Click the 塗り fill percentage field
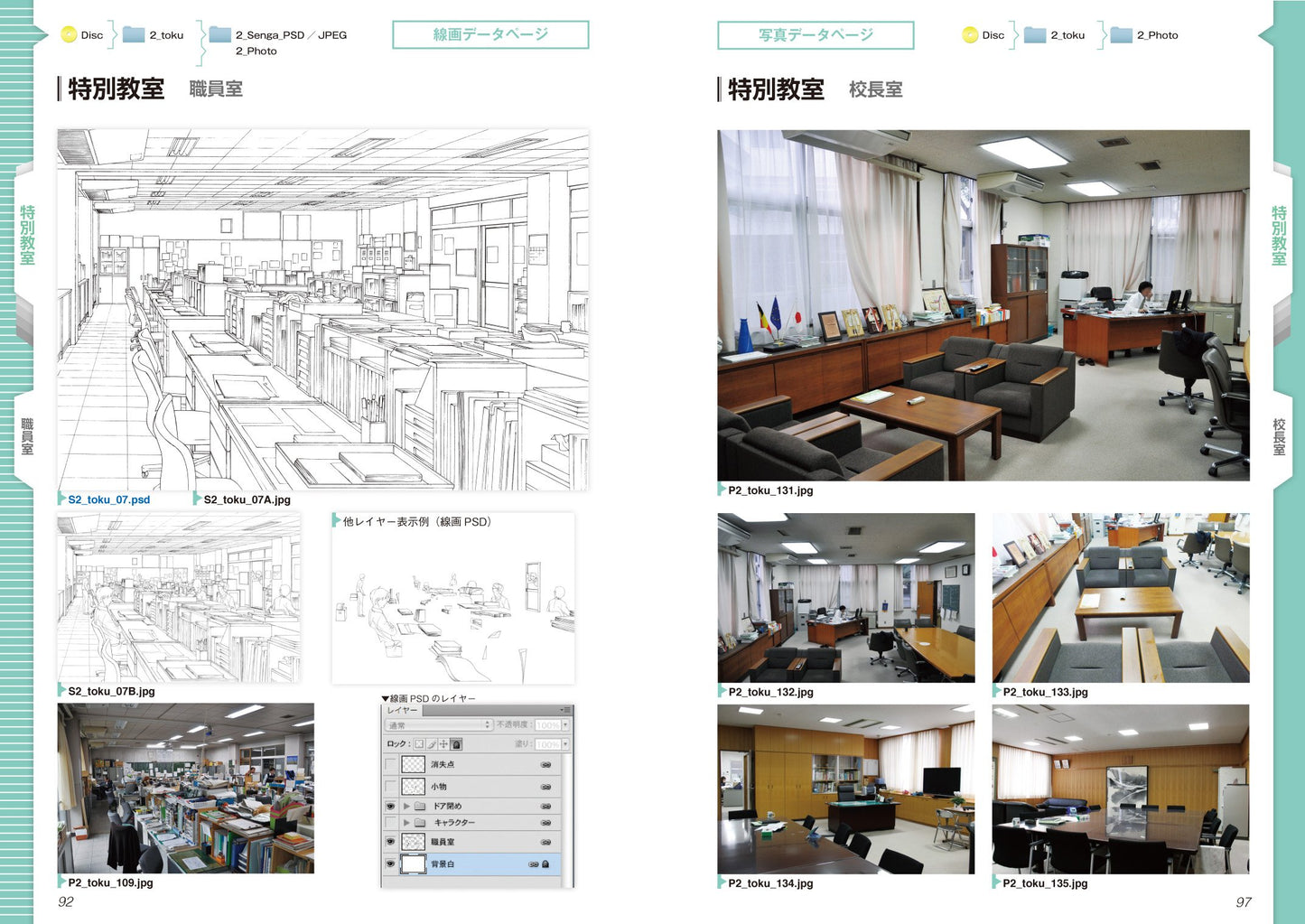 [x=547, y=744]
